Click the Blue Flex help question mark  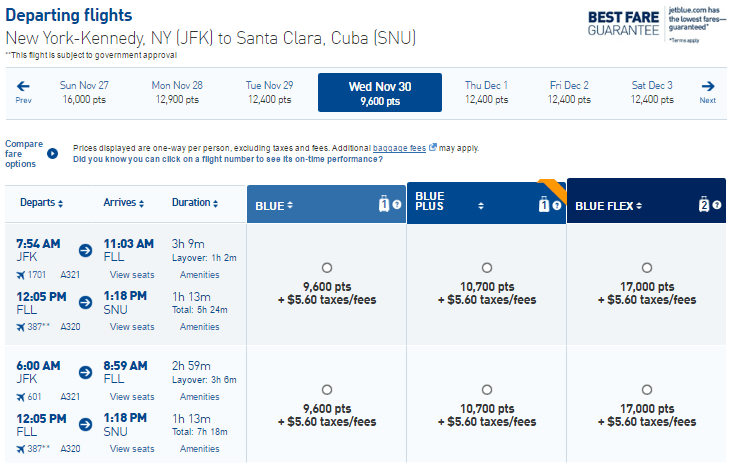tap(717, 205)
